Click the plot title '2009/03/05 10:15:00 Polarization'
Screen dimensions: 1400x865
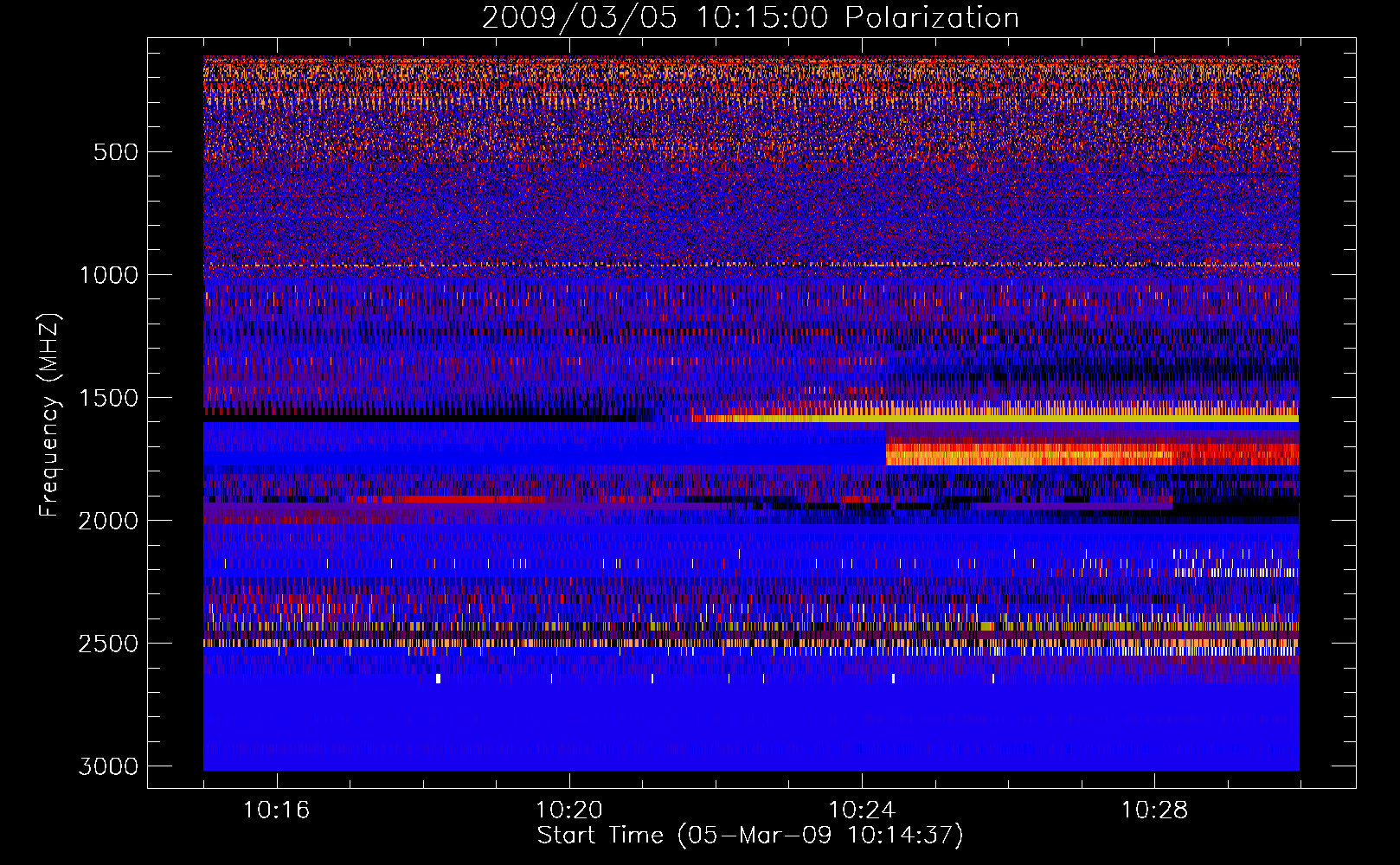click(x=750, y=17)
